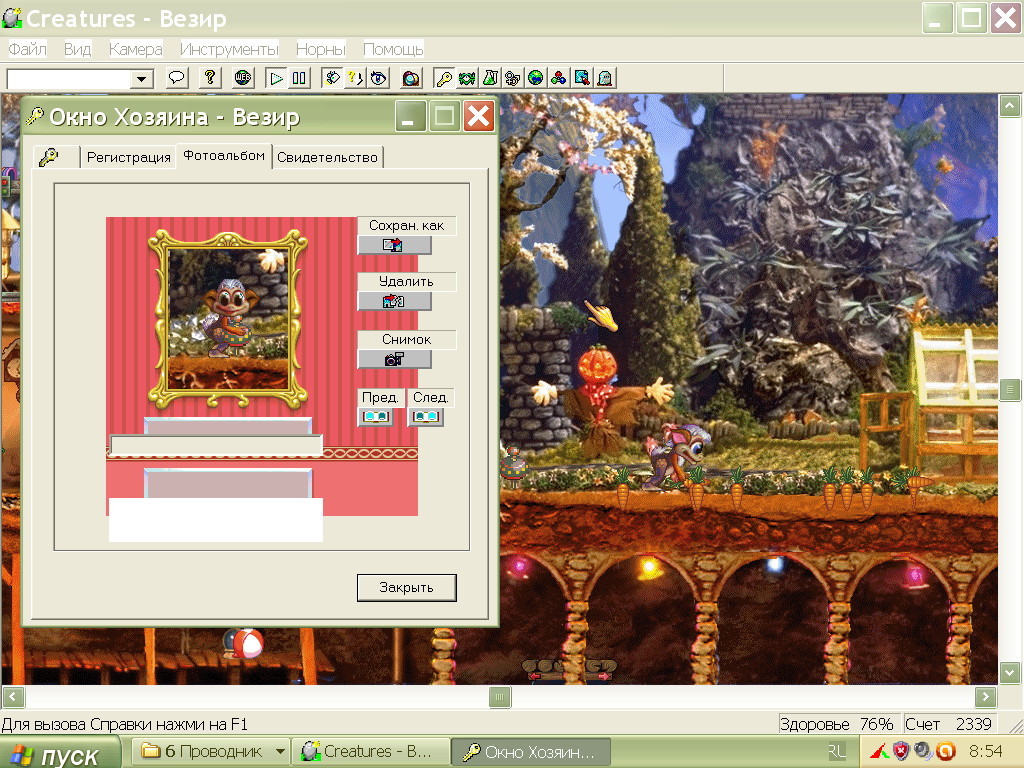The image size is (1024, 768).
Task: Click the gender symbols kit toolbar icon
Action: pos(513,78)
